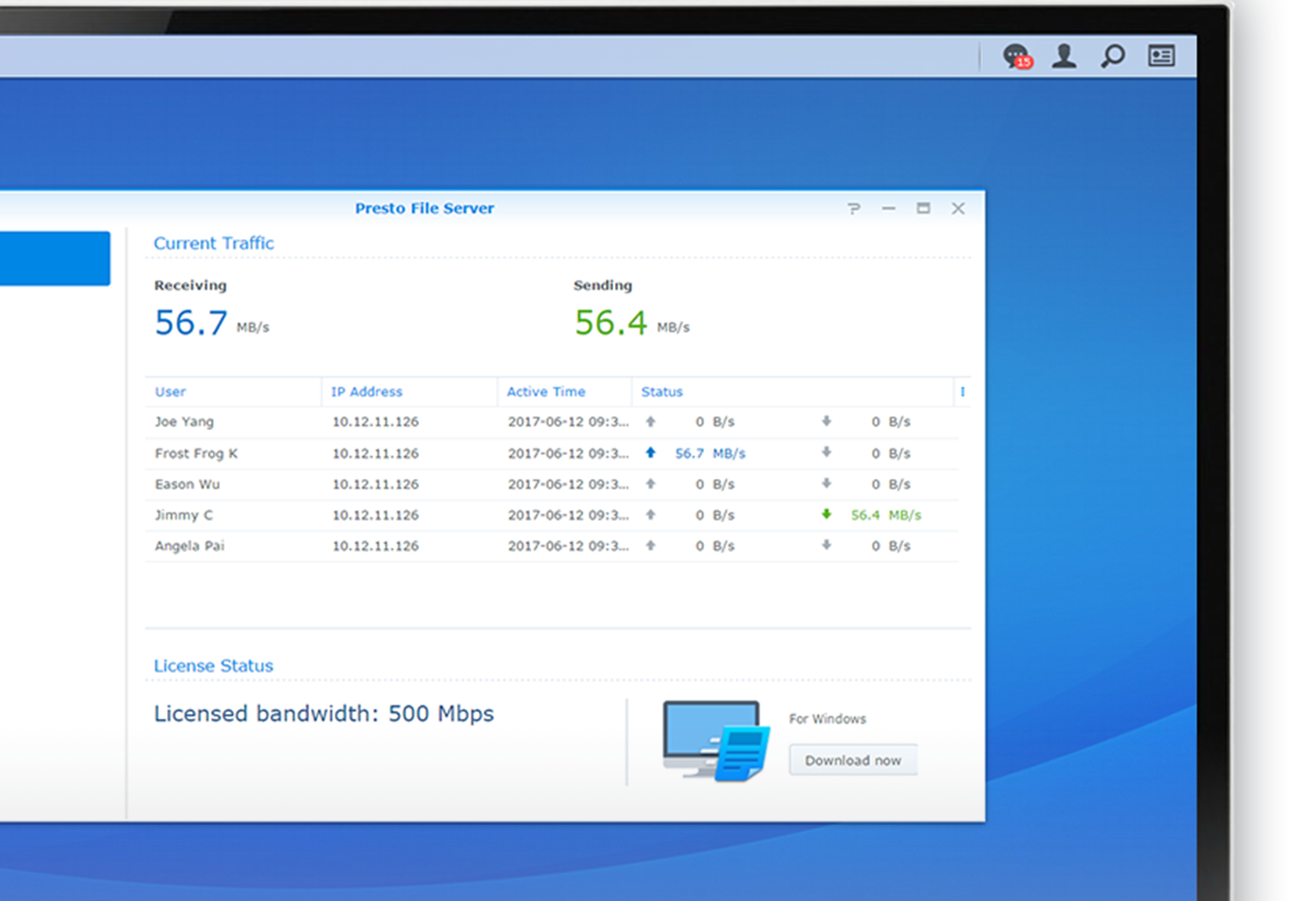The image size is (1316, 901).
Task: Open the Options person icon in taskbar
Action: coord(1064,56)
